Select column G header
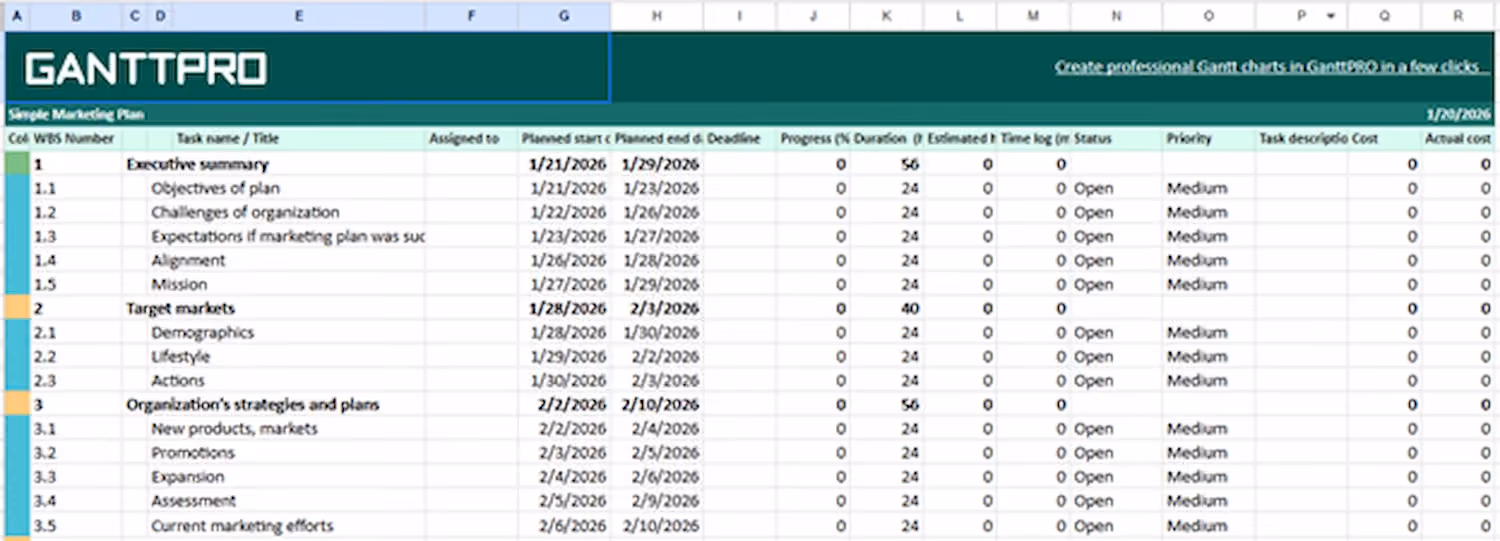1500x541 pixels. (564, 16)
